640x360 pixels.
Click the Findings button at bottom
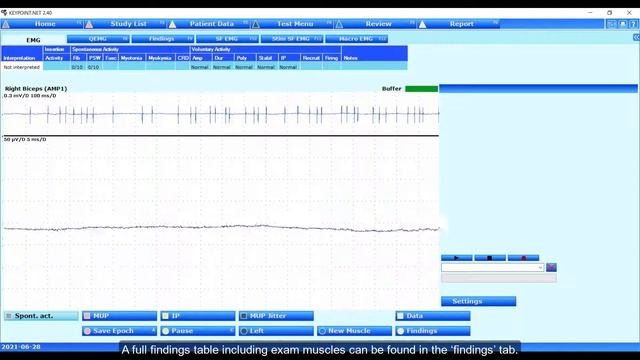433,331
